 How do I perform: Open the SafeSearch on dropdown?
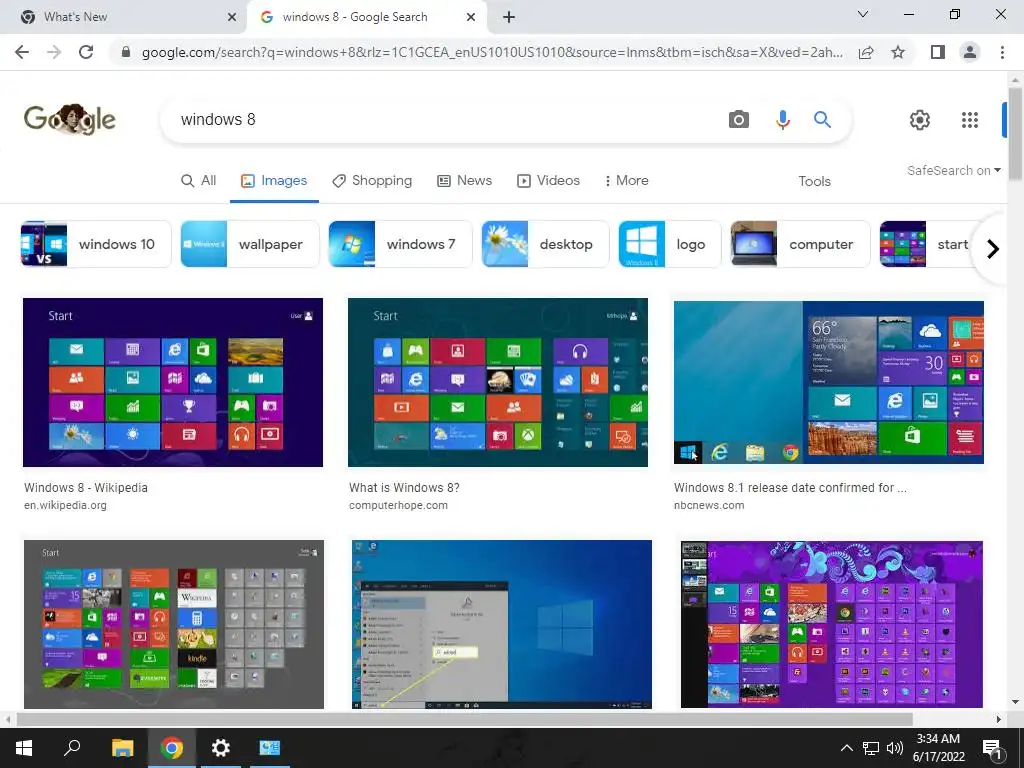[953, 170]
